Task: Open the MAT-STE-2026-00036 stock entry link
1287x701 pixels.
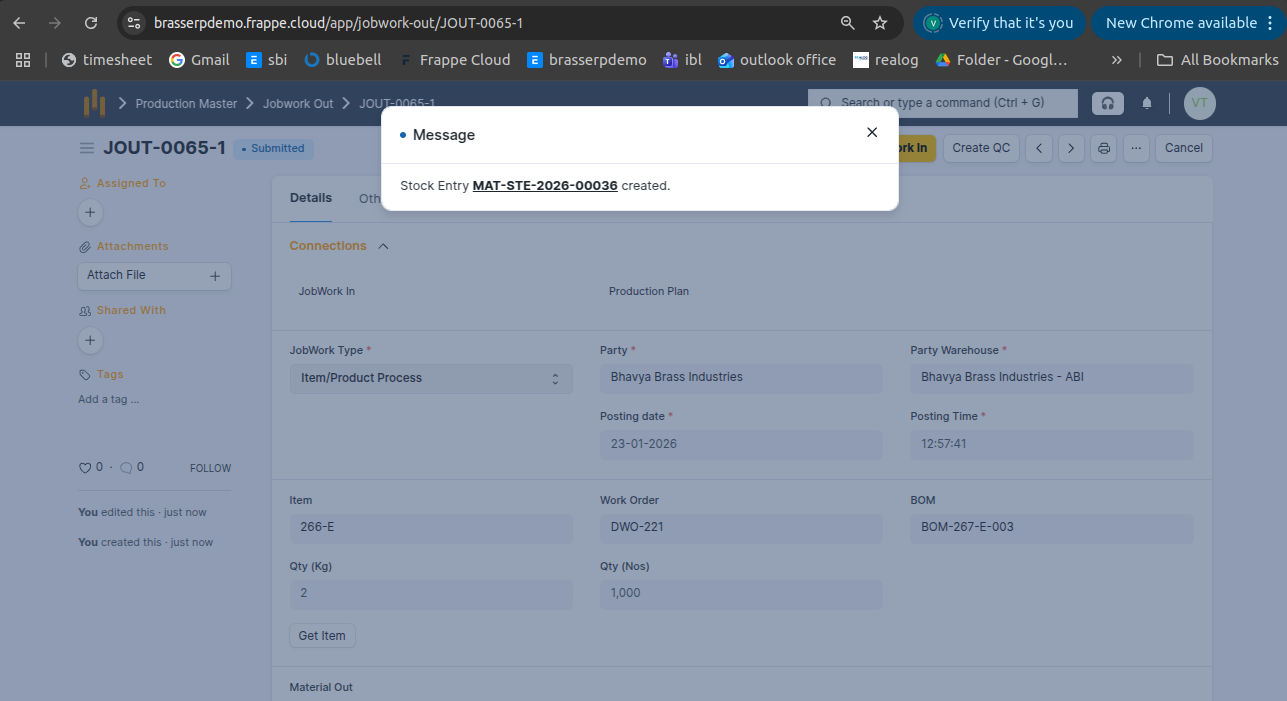Action: (x=545, y=186)
